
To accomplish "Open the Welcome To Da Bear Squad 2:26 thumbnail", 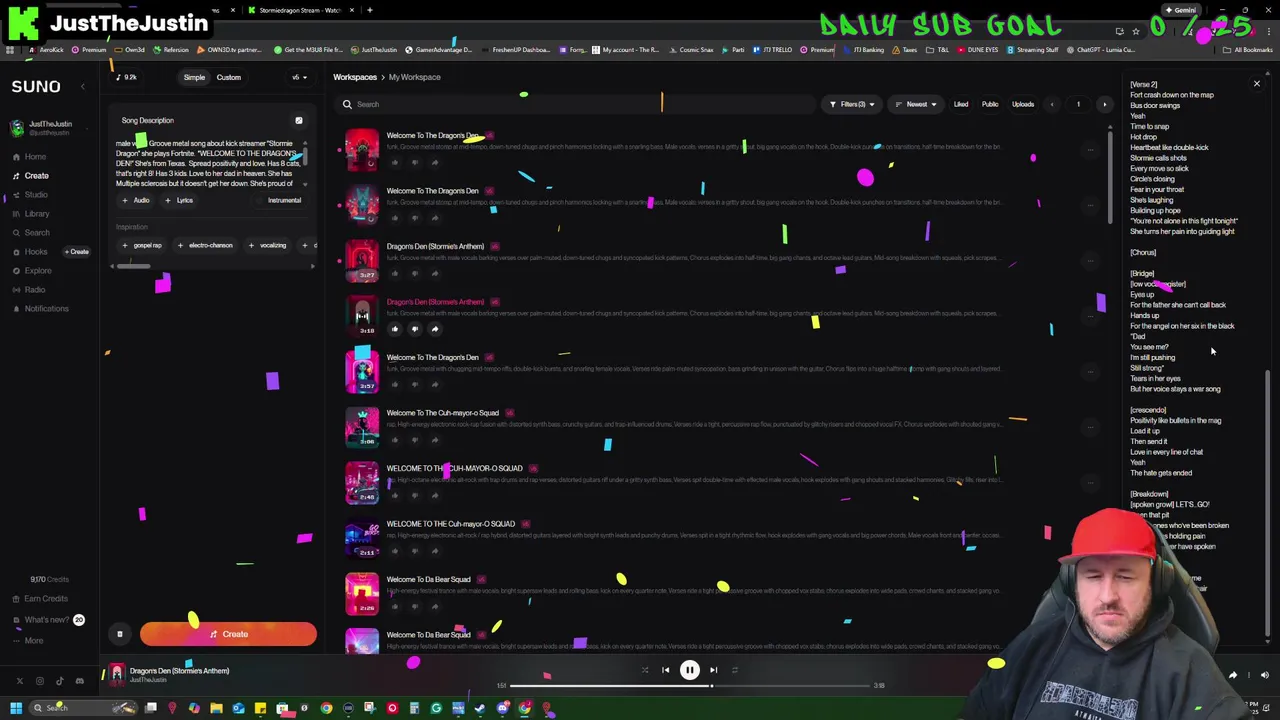I will (x=362, y=593).
